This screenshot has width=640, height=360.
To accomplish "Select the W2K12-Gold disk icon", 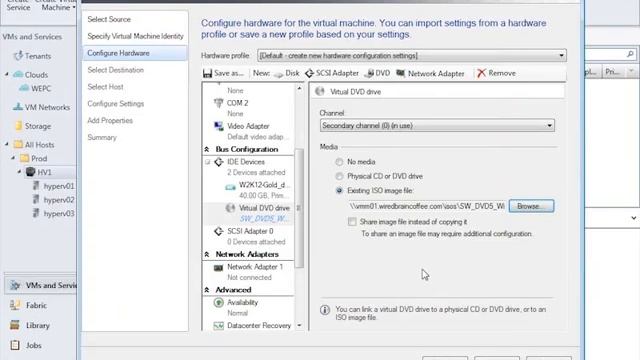I will pos(230,186).
